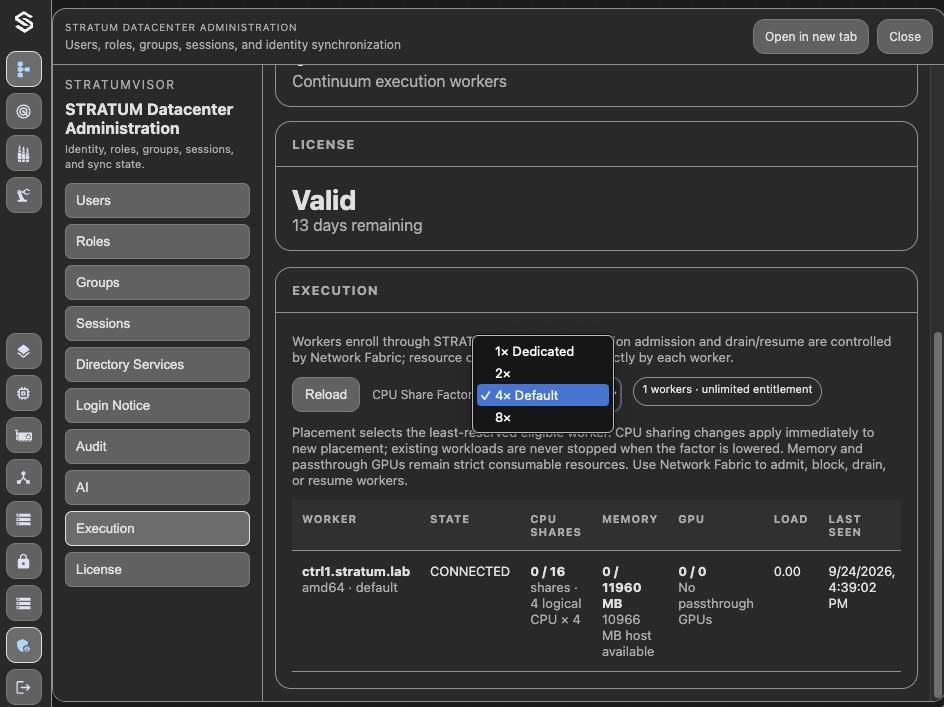Click the Close button
This screenshot has height=707, width=944.
904,37
